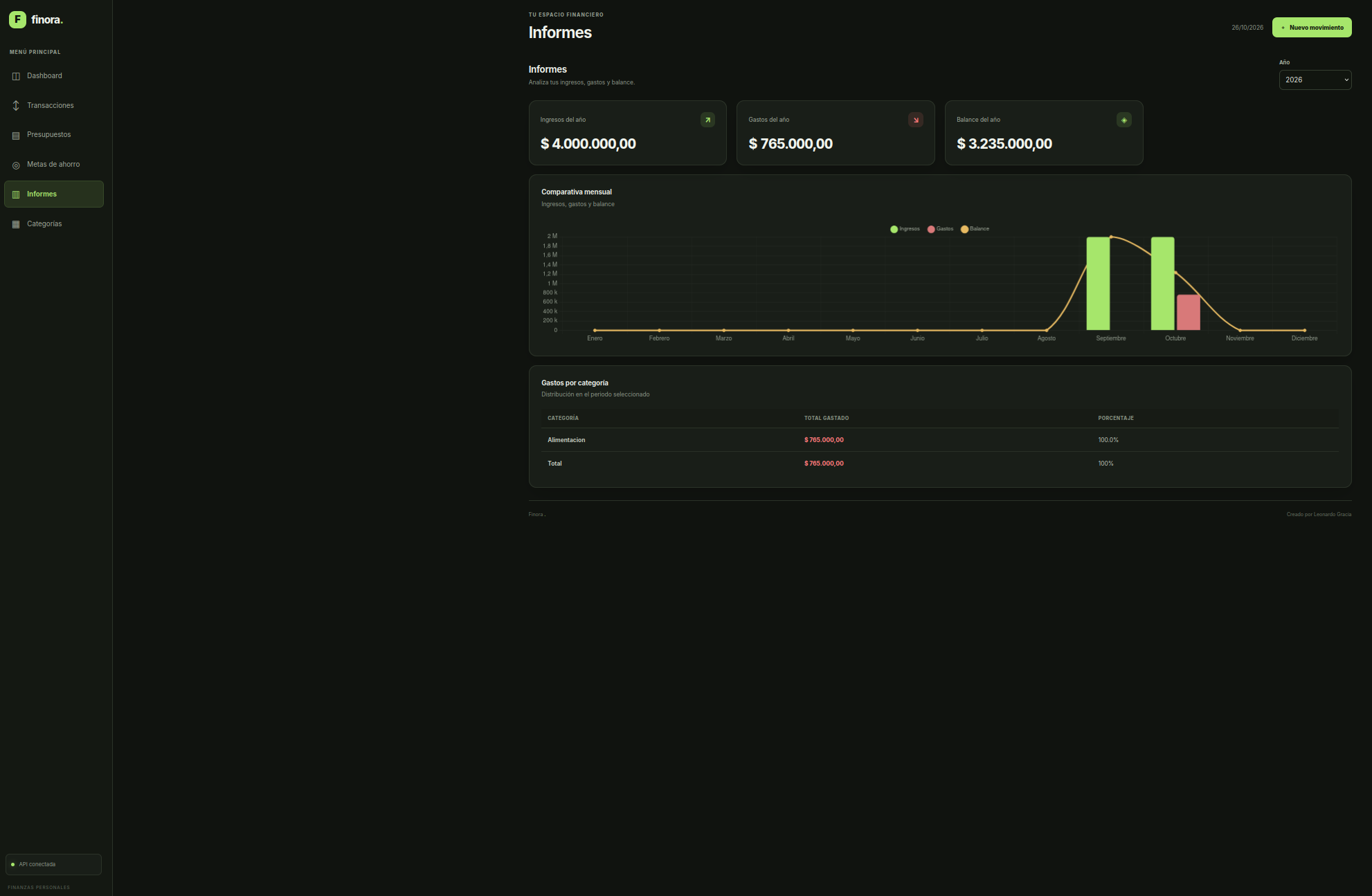
Task: Select Metas de ahorro menu item
Action: (x=54, y=165)
